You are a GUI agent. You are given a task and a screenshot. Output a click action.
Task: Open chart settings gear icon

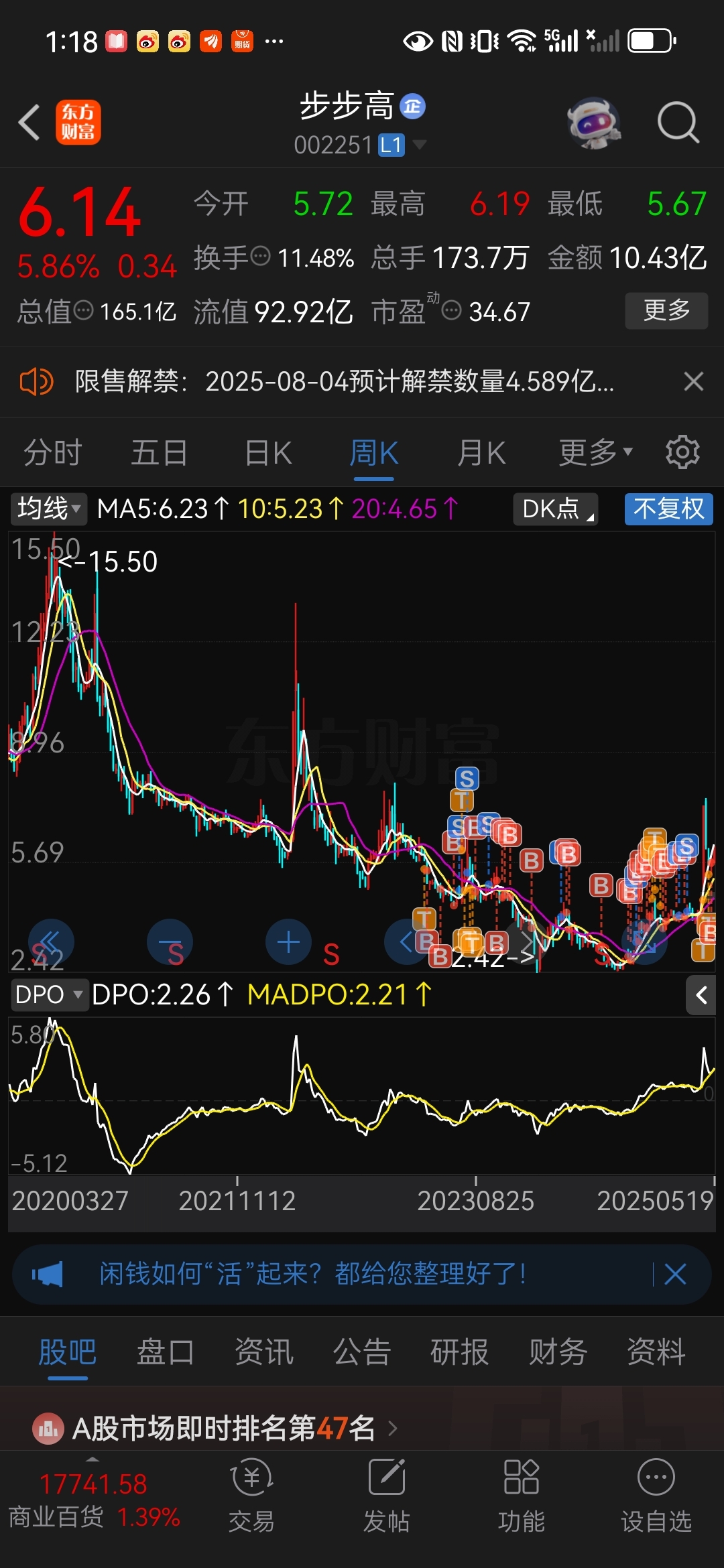(x=682, y=452)
